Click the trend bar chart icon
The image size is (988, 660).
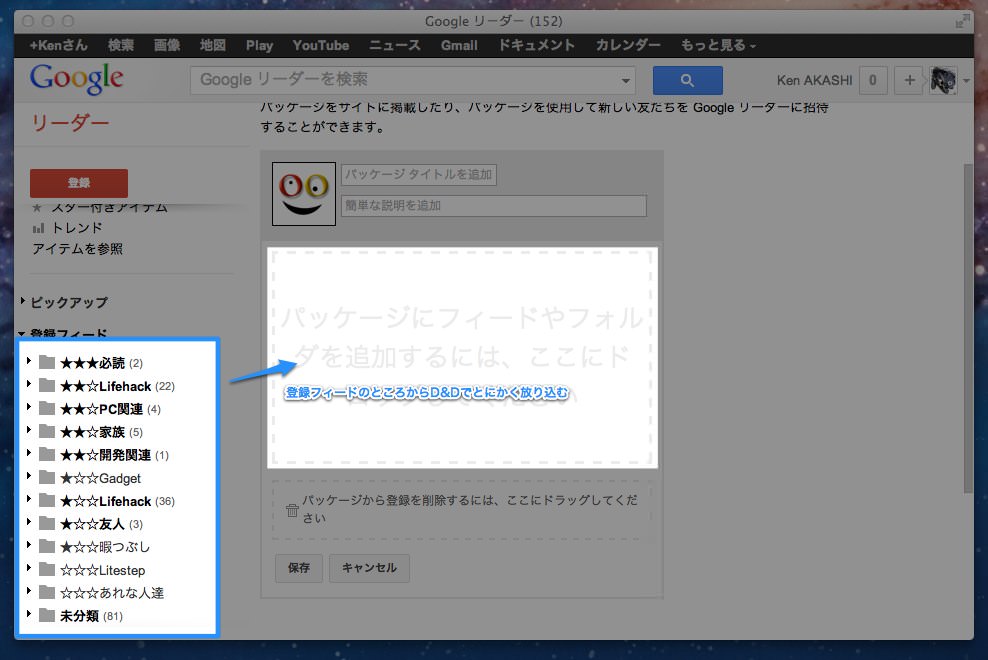38,228
